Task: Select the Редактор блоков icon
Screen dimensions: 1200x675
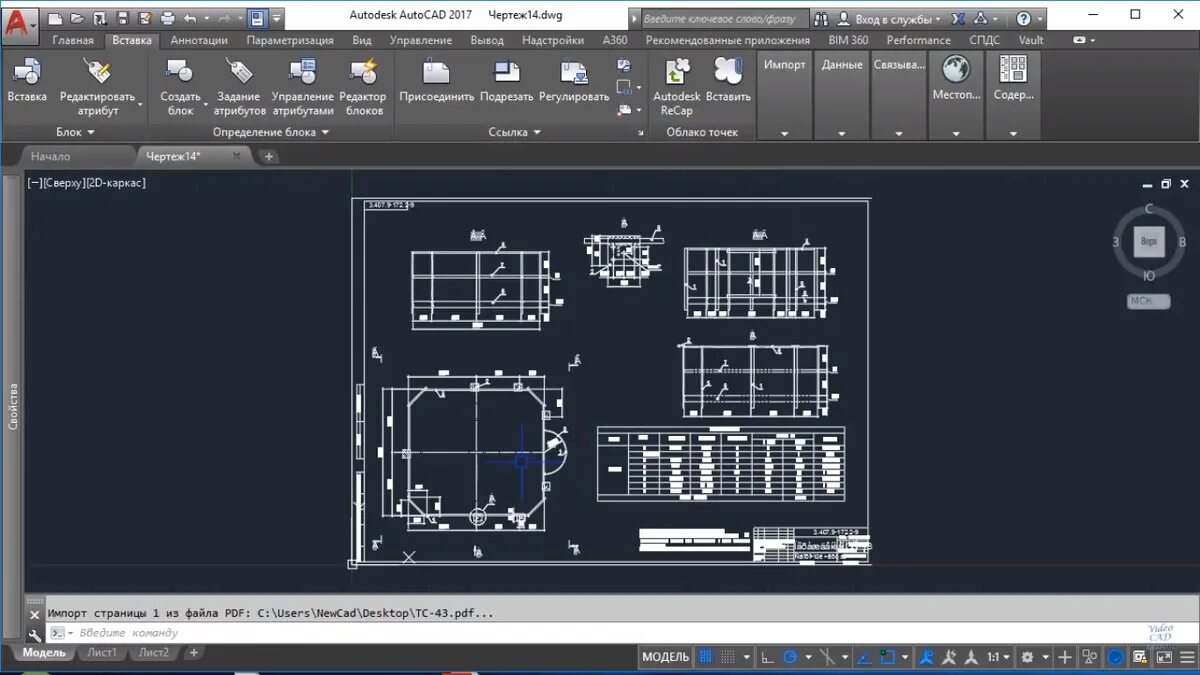Action: pos(363,73)
